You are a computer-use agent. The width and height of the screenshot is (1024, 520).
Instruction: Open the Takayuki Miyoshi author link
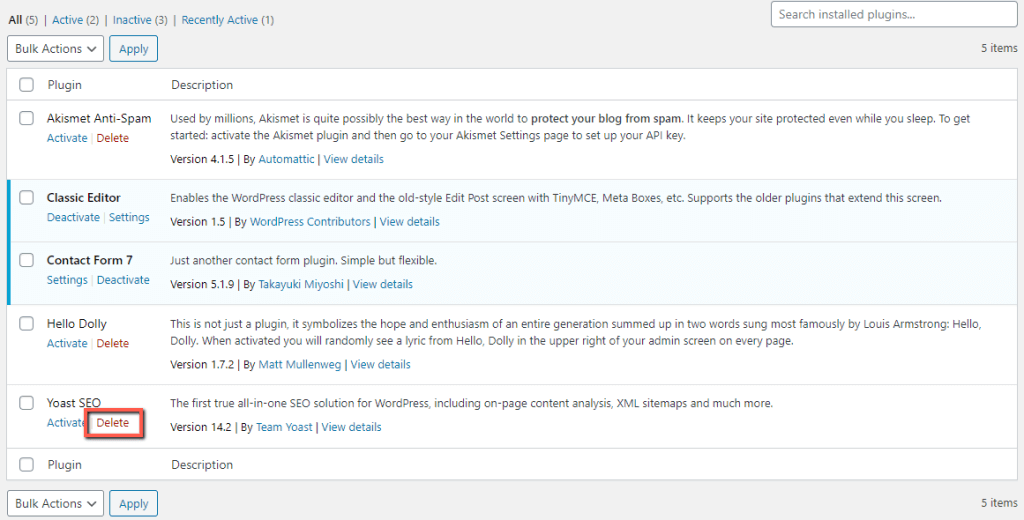coord(301,284)
